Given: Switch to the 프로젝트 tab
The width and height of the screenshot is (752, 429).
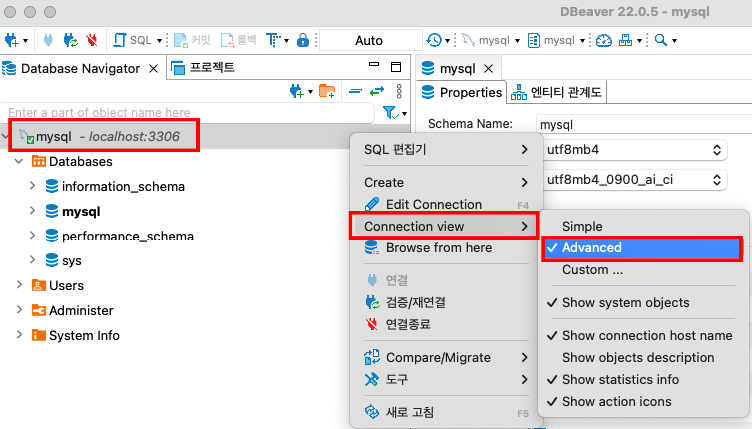Looking at the screenshot, I should 203,68.
